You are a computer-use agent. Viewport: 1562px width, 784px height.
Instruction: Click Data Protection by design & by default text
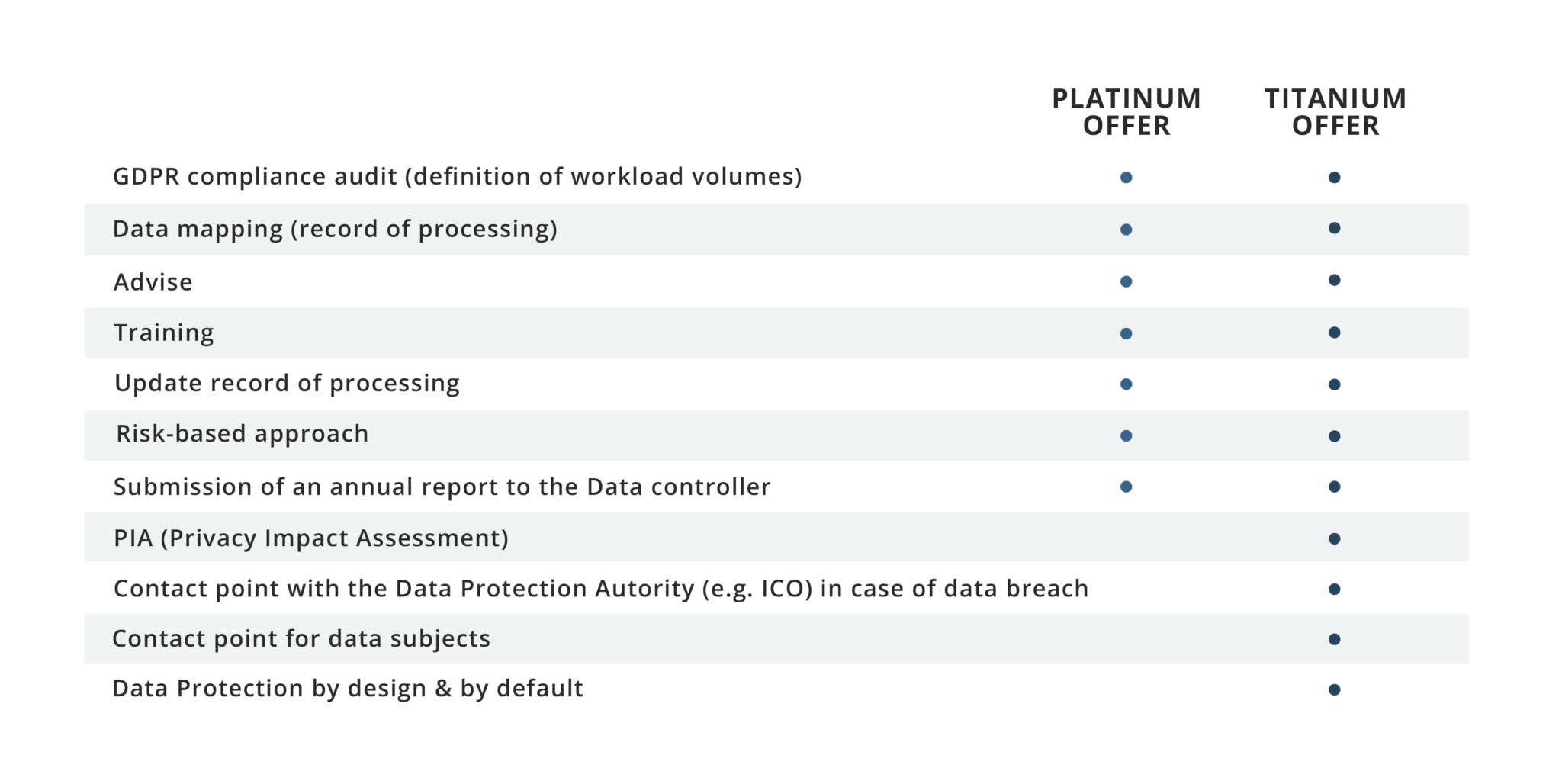[347, 689]
